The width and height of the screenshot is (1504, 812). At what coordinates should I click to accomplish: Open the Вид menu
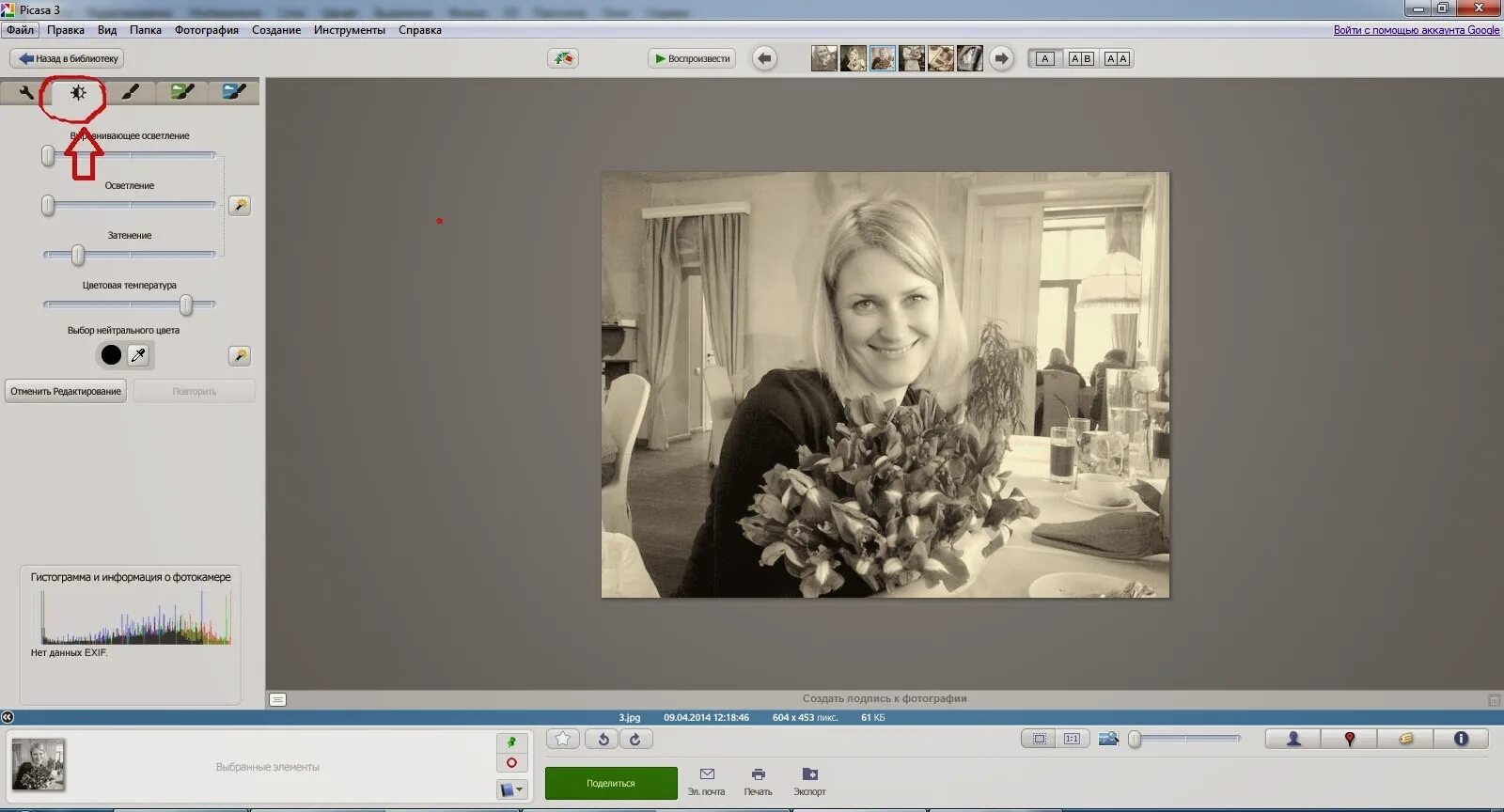point(107,30)
